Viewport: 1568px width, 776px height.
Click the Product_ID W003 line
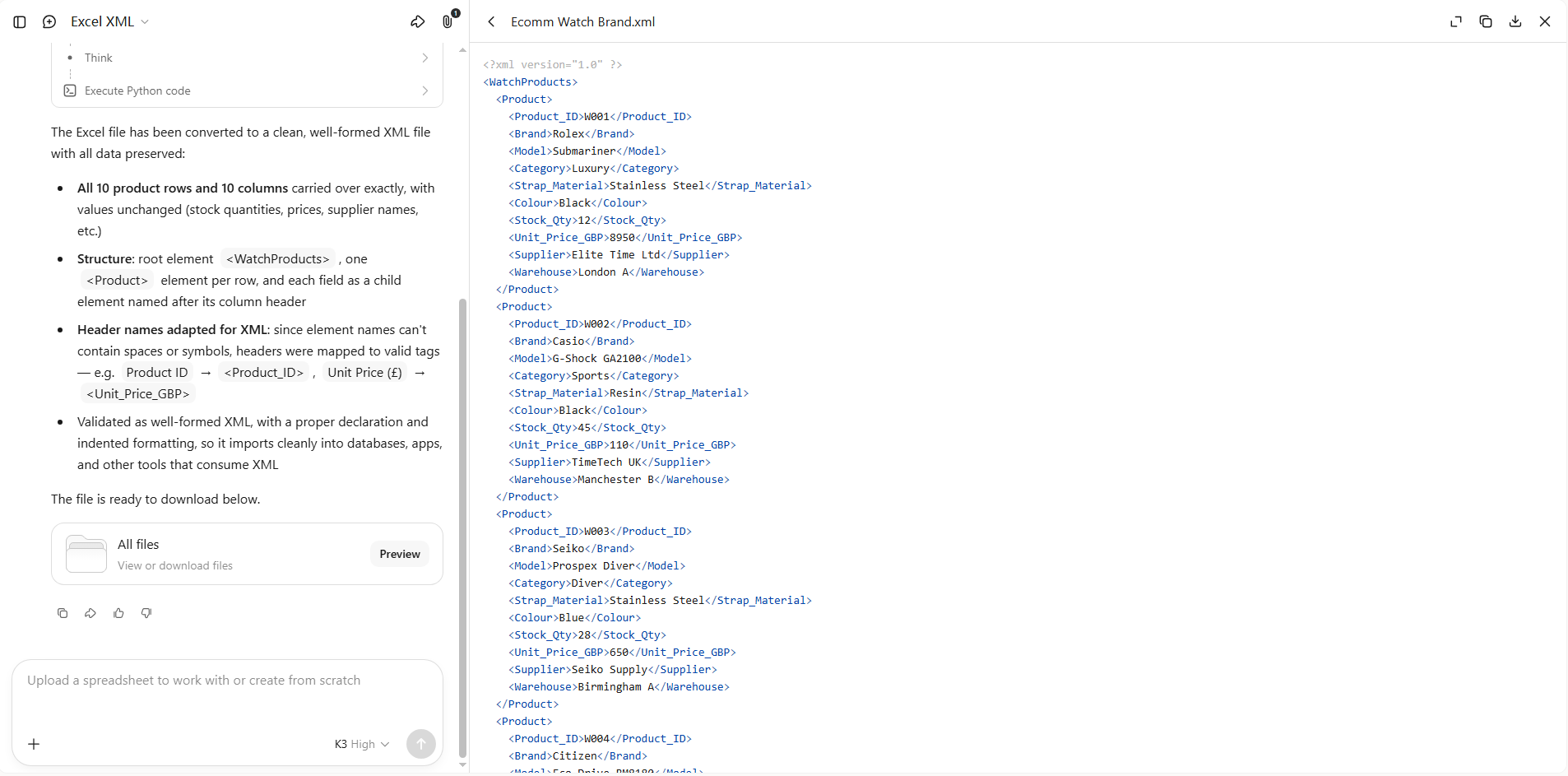click(600, 532)
